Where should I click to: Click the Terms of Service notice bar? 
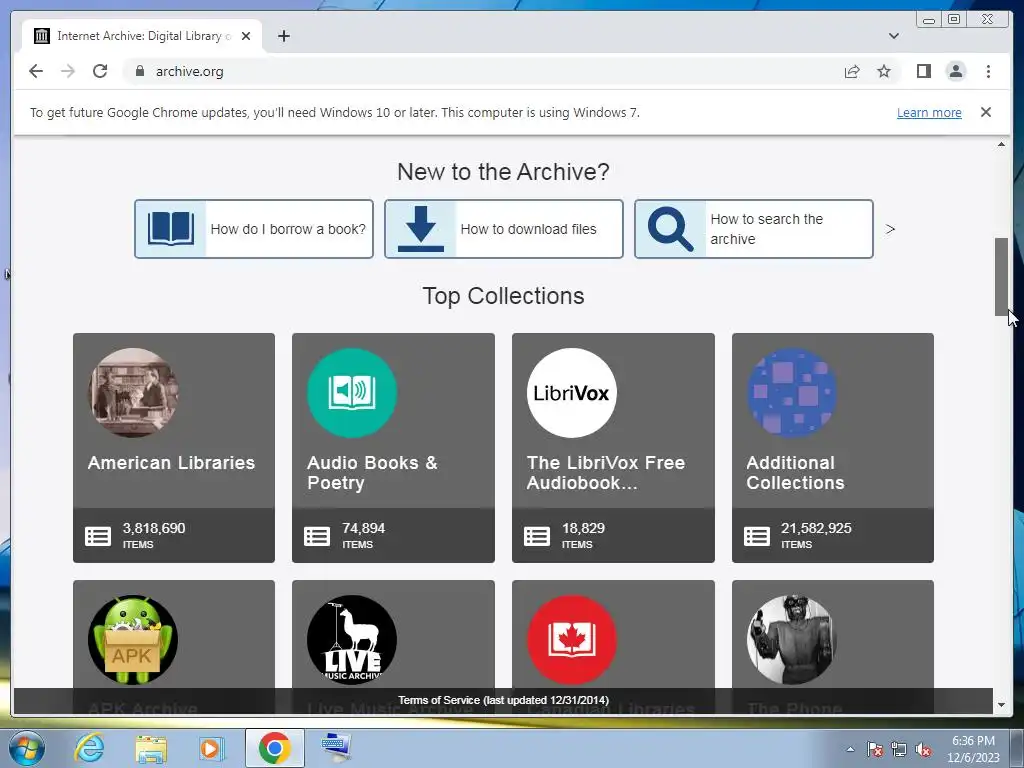503,700
